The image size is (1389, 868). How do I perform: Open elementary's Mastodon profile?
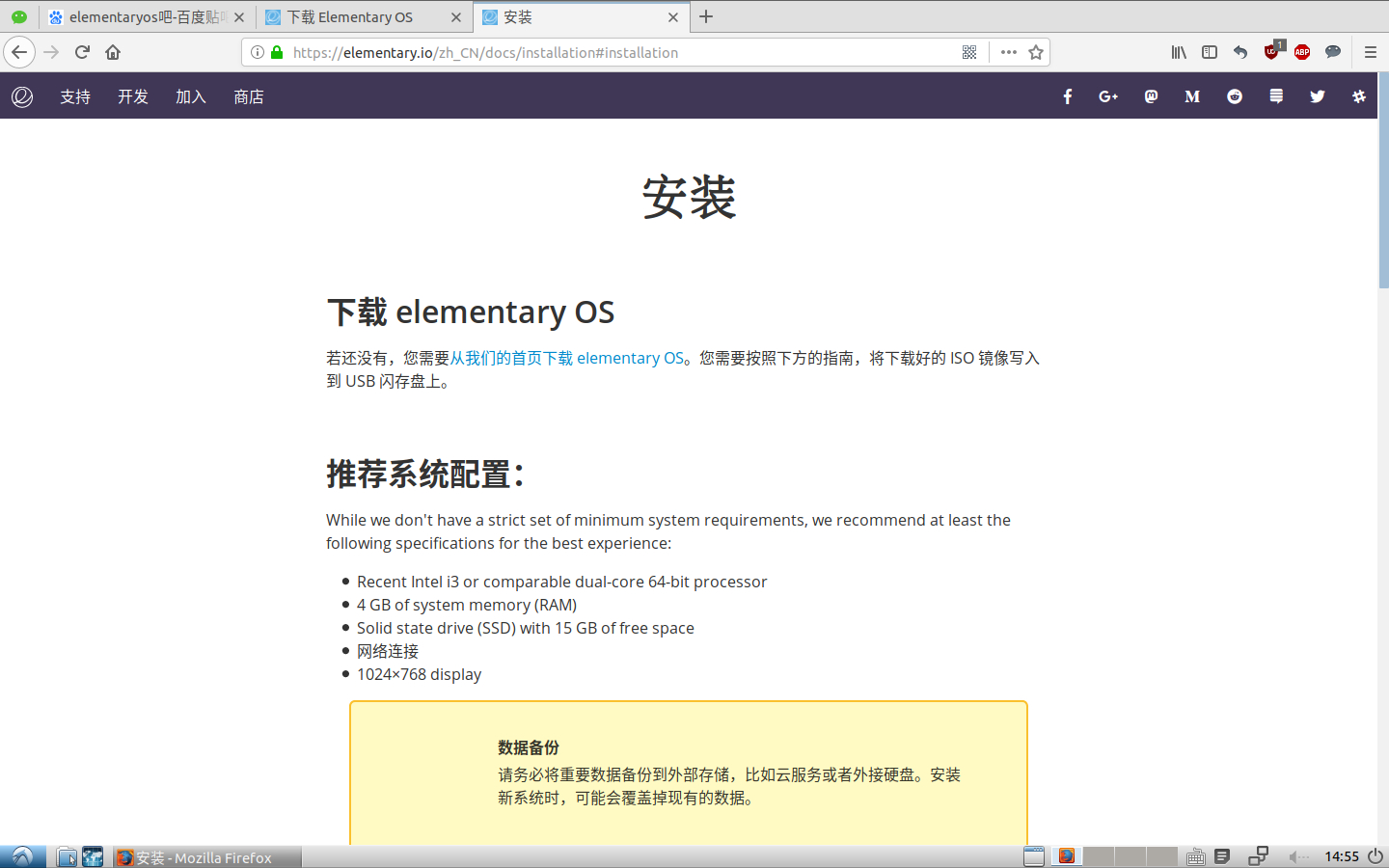coord(1151,96)
